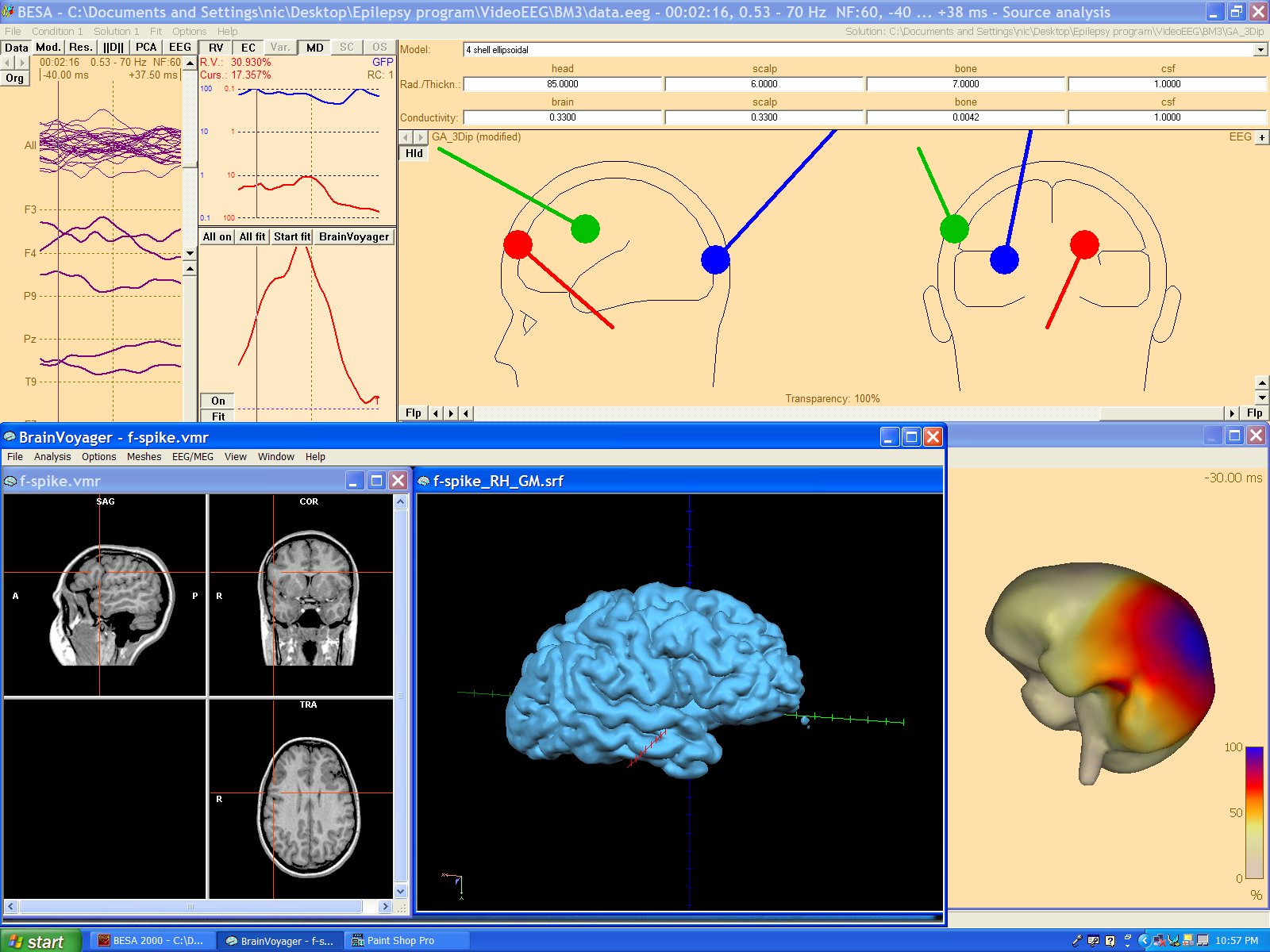Click the channel list scroll down arrow
The height and width of the screenshot is (952, 1270).
[x=190, y=254]
